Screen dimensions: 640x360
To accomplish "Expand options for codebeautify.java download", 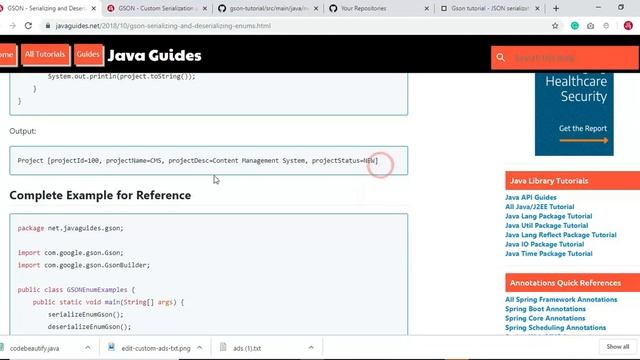I will tap(88, 348).
